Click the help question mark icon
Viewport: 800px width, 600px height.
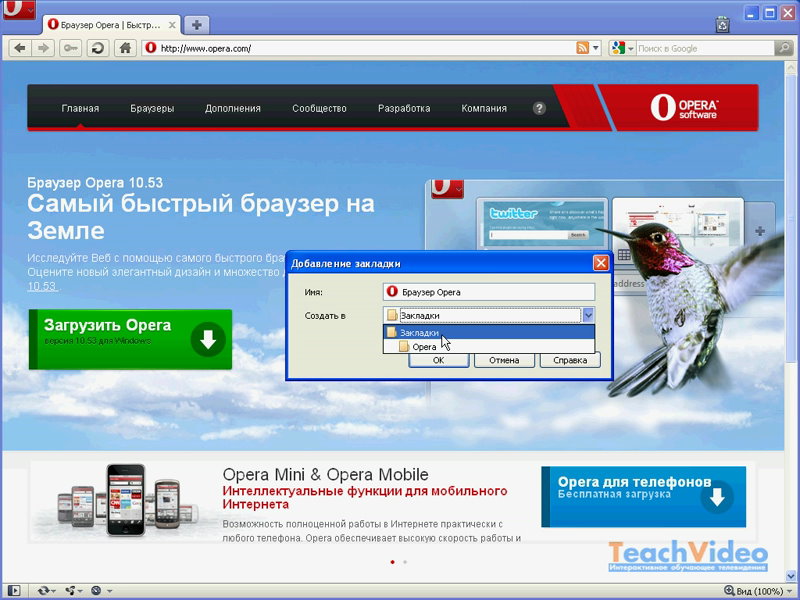point(539,108)
